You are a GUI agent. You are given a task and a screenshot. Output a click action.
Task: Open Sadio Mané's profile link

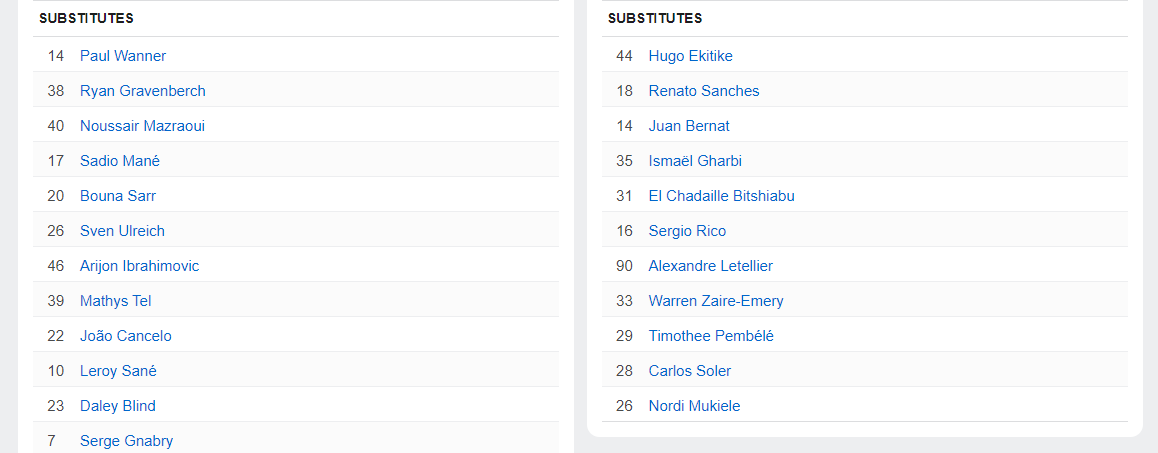120,161
